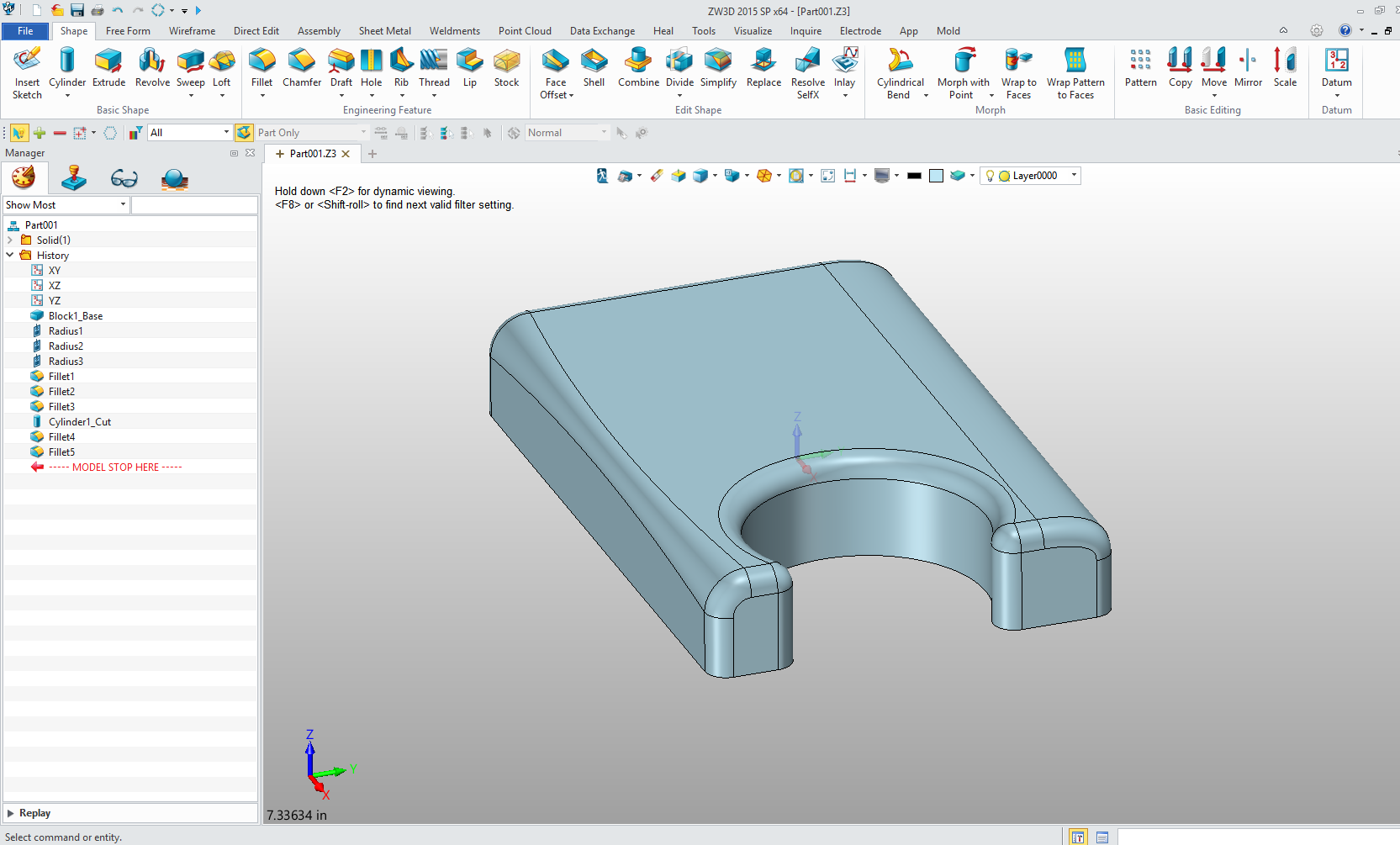Click the Stock tool
The image size is (1400, 845).
point(507,67)
